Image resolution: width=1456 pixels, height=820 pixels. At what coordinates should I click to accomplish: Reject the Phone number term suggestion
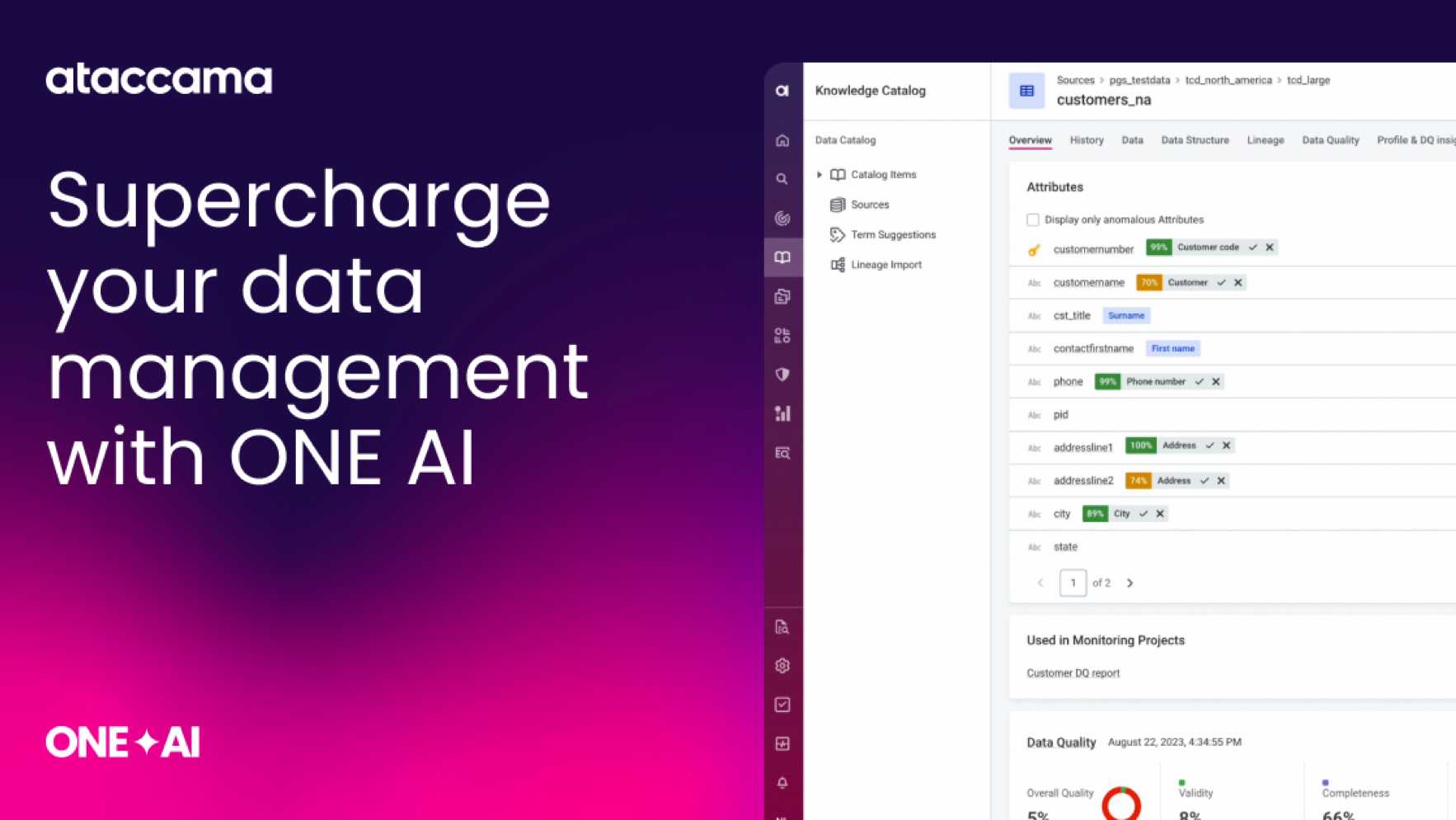1216,381
